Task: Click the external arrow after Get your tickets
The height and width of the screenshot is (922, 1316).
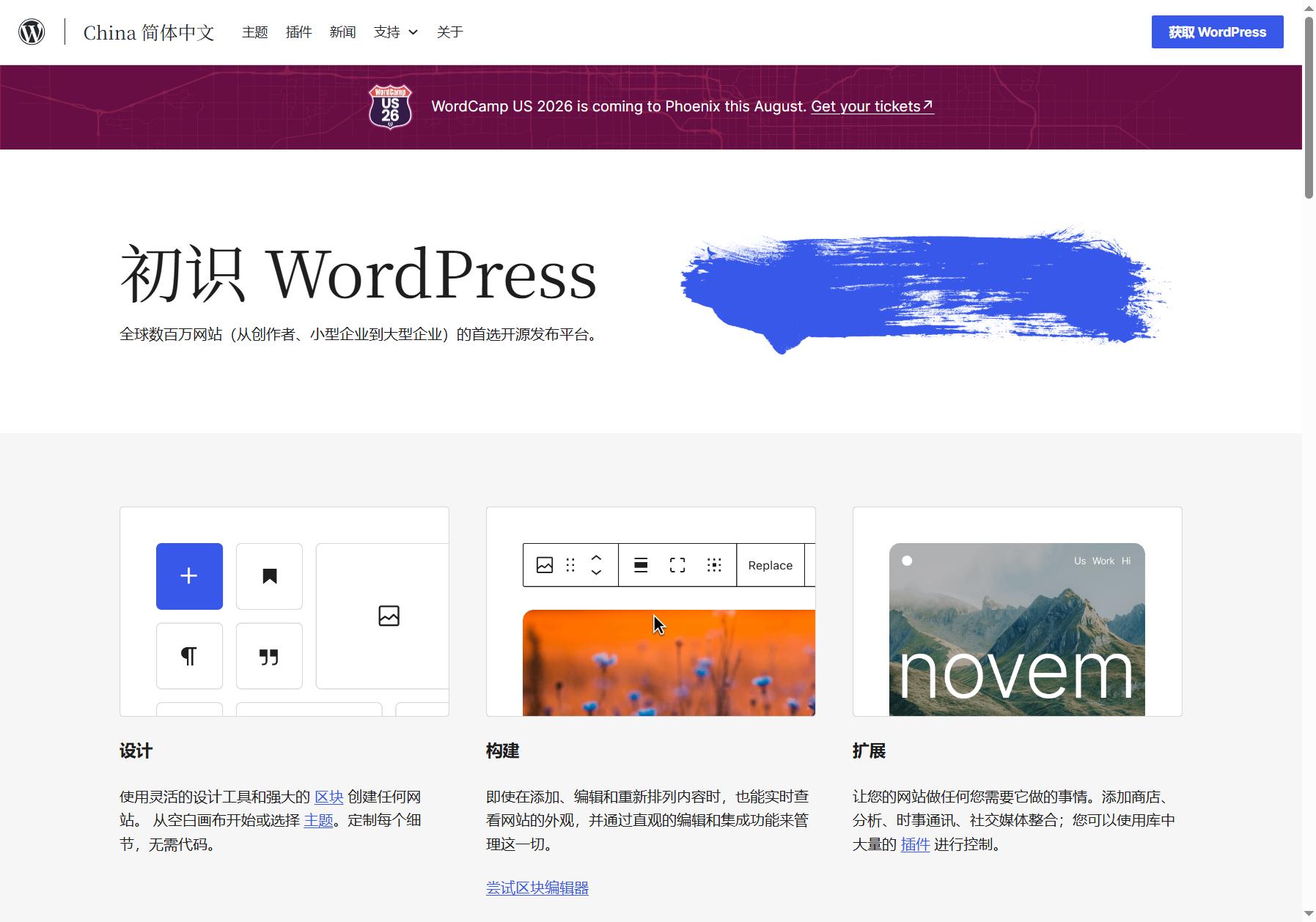Action: (x=928, y=106)
